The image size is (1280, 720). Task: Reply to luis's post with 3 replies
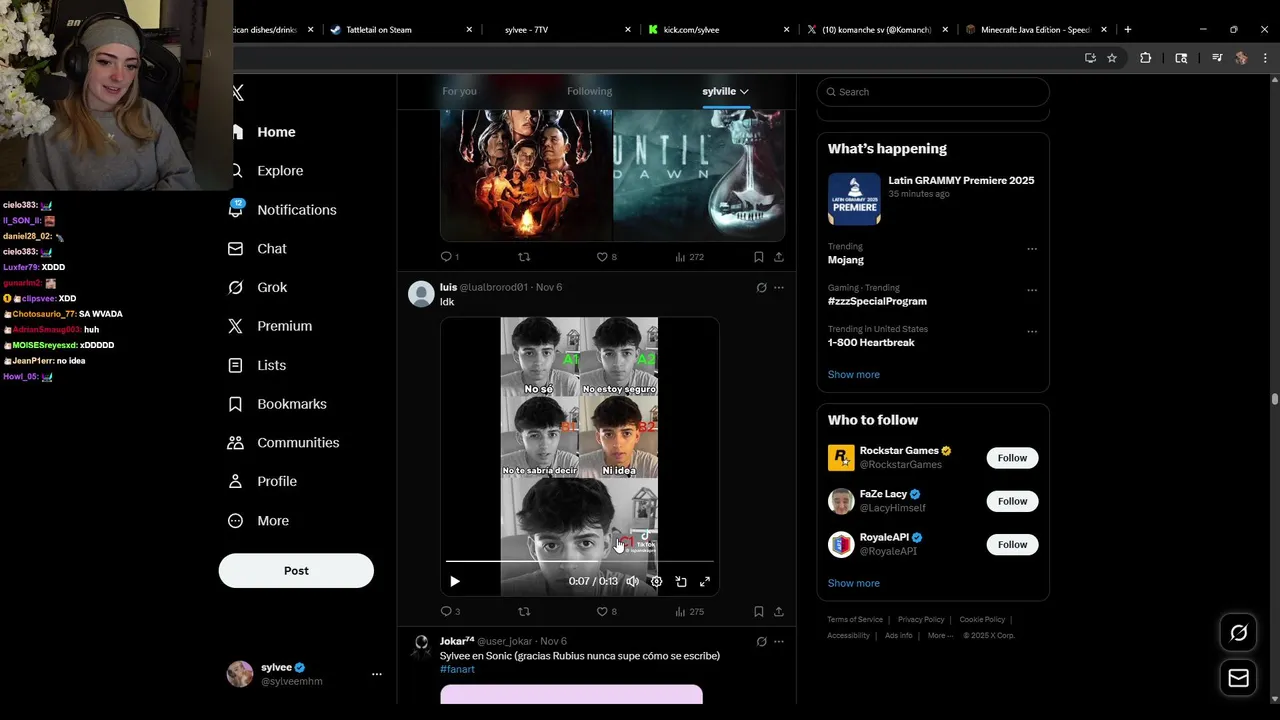[450, 611]
